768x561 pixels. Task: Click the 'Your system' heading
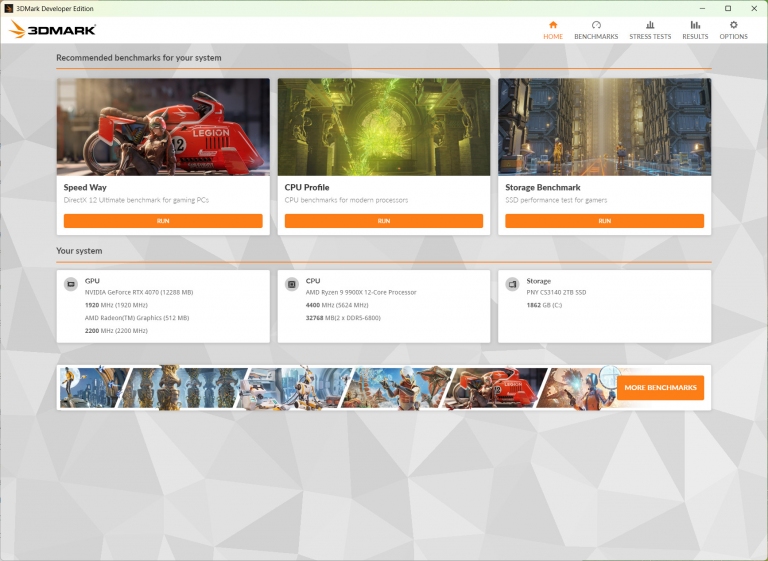click(x=79, y=251)
